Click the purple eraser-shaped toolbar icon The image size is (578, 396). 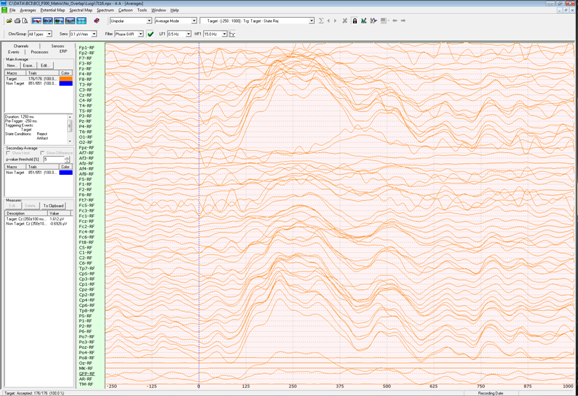[97, 21]
